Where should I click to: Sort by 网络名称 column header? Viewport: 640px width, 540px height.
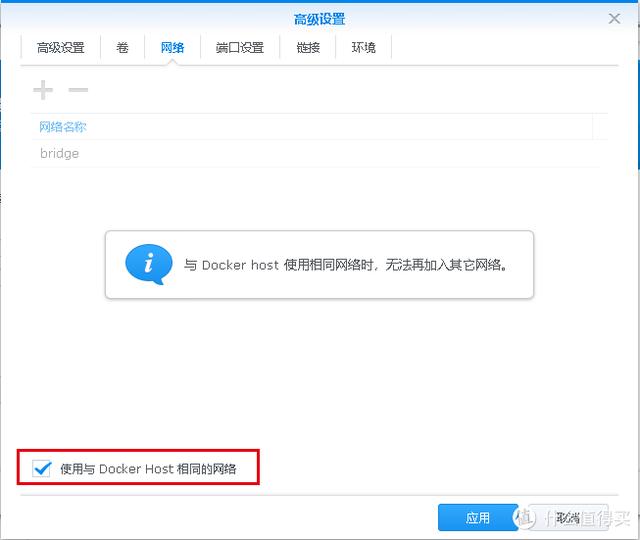[312, 127]
